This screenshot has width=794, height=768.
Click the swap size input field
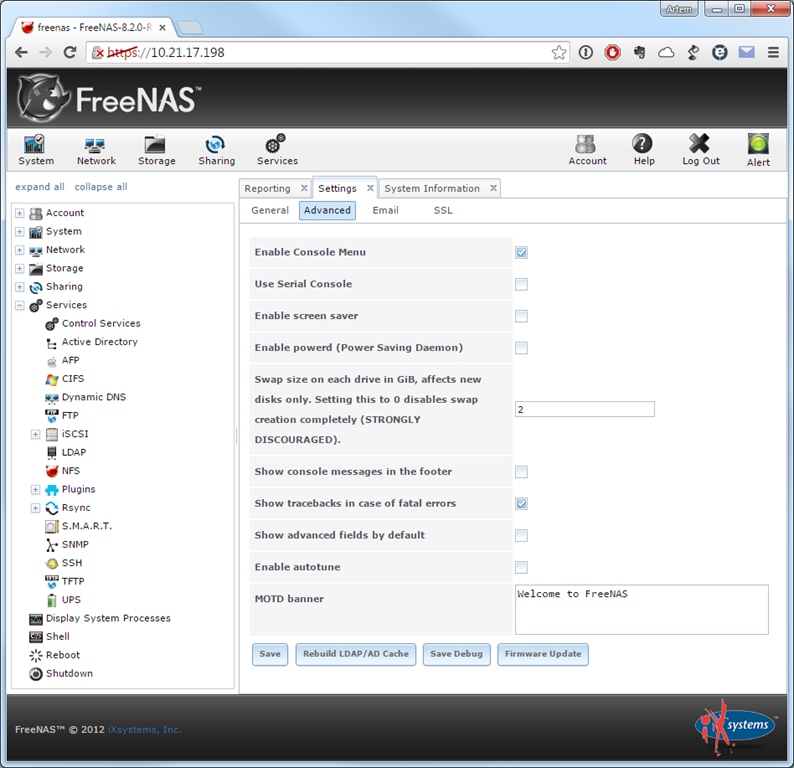pos(585,409)
